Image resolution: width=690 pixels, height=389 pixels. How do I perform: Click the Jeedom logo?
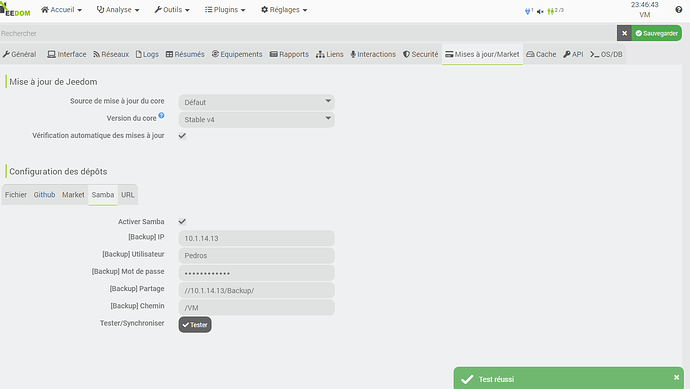[15, 10]
